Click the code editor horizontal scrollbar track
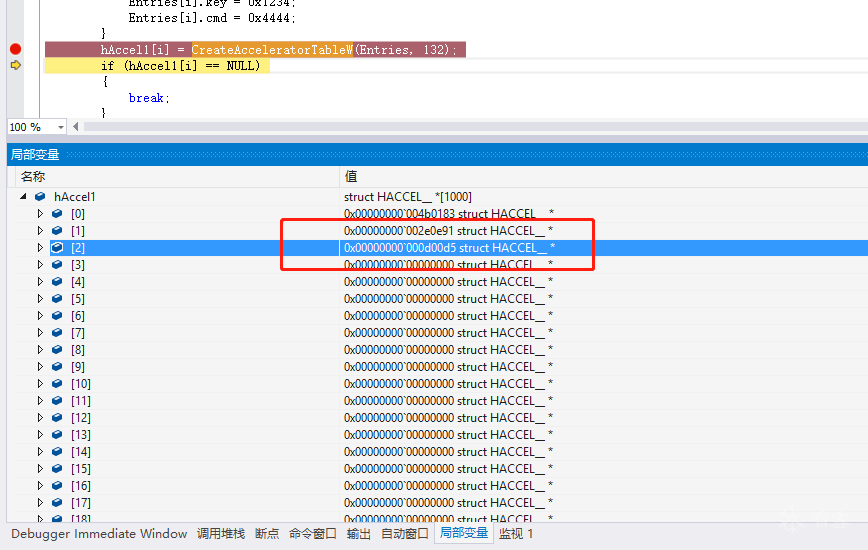The width and height of the screenshot is (868, 550). [x=475, y=127]
